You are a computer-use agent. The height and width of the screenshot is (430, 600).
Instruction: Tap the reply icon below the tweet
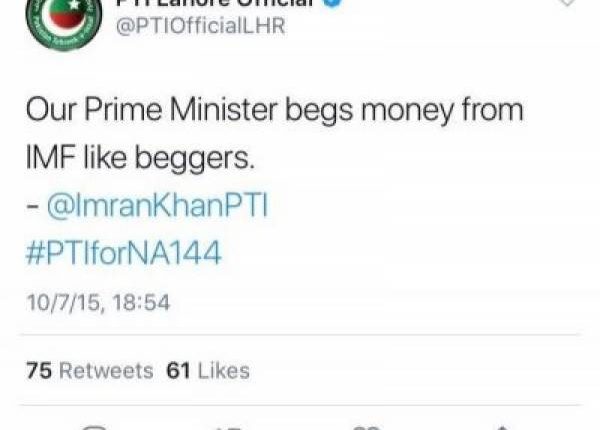coord(94,427)
